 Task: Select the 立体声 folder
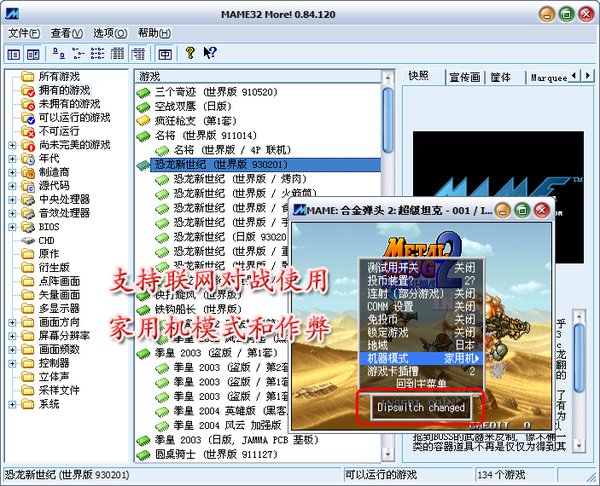(x=54, y=377)
